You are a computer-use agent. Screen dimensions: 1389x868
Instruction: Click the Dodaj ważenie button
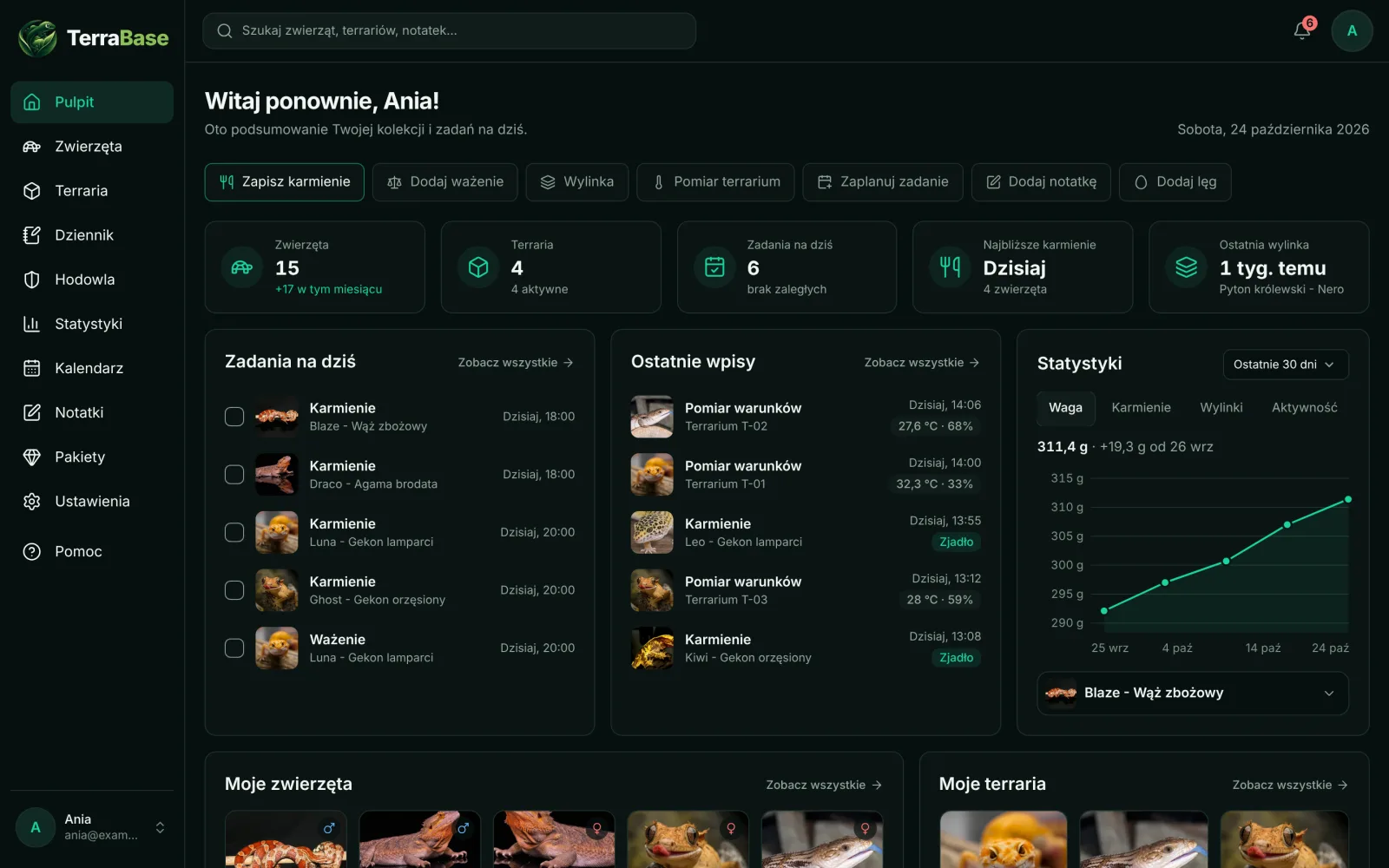(x=445, y=182)
